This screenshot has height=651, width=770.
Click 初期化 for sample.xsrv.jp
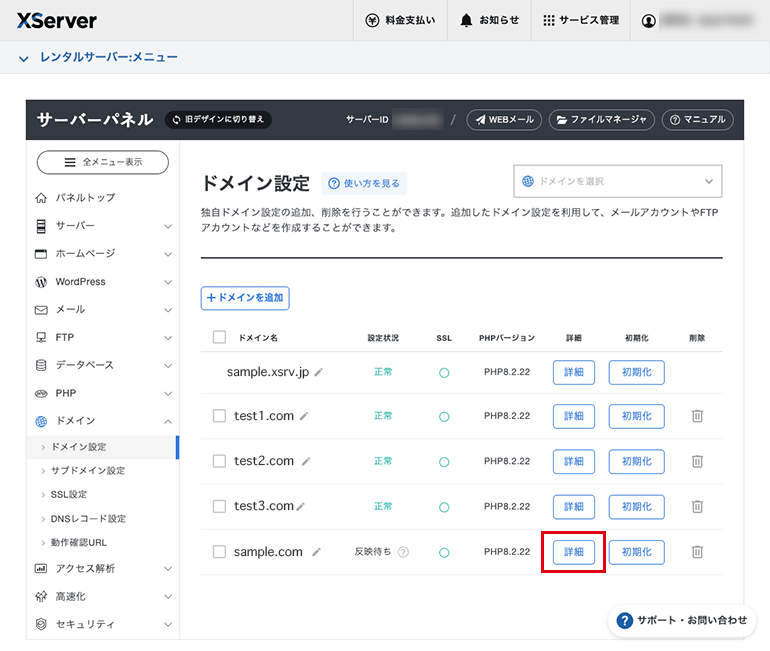(636, 372)
